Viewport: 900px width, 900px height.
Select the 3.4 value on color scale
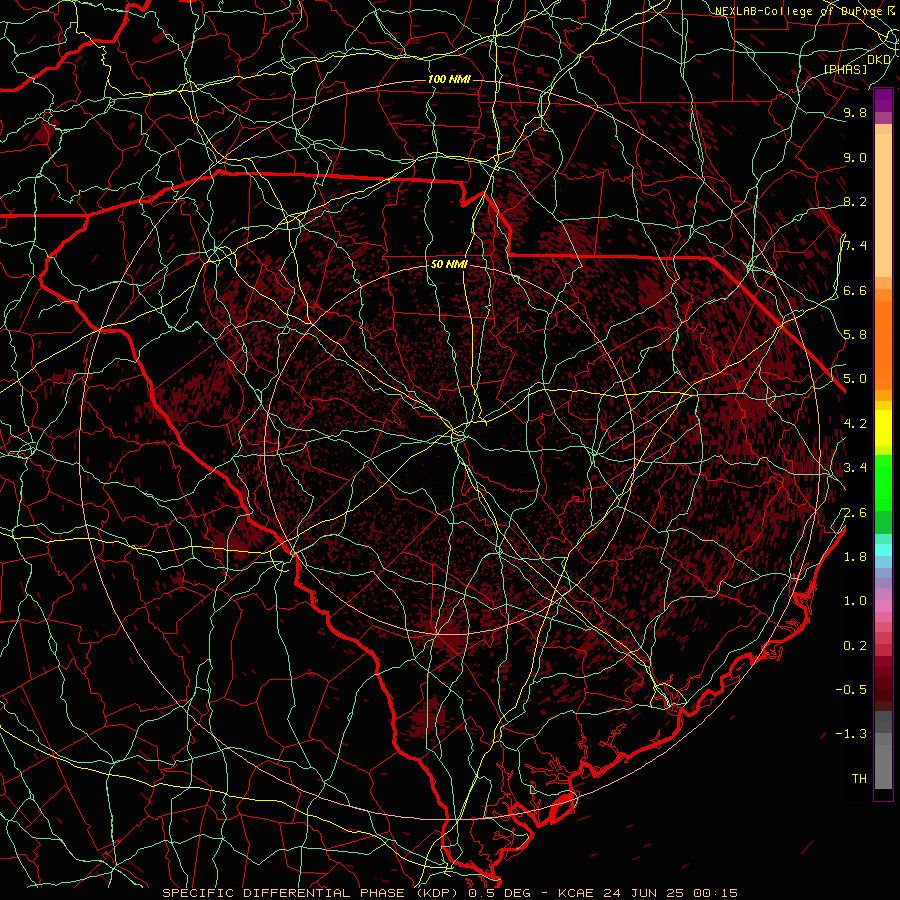pyautogui.click(x=855, y=467)
